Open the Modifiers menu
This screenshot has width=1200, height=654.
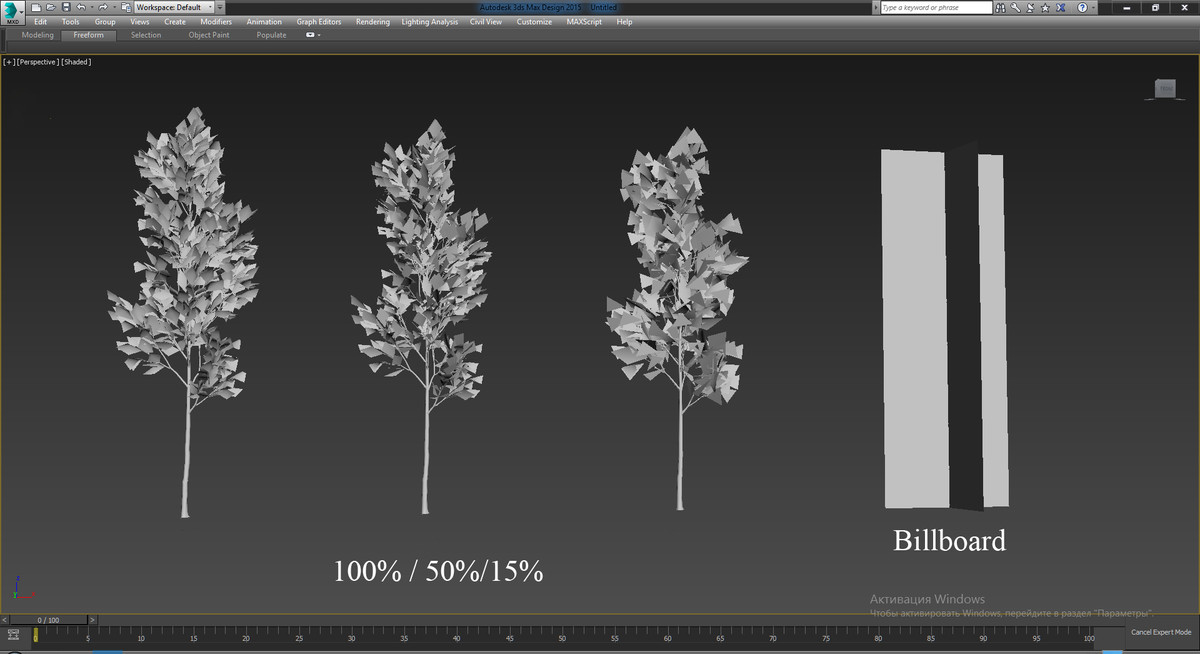[216, 21]
